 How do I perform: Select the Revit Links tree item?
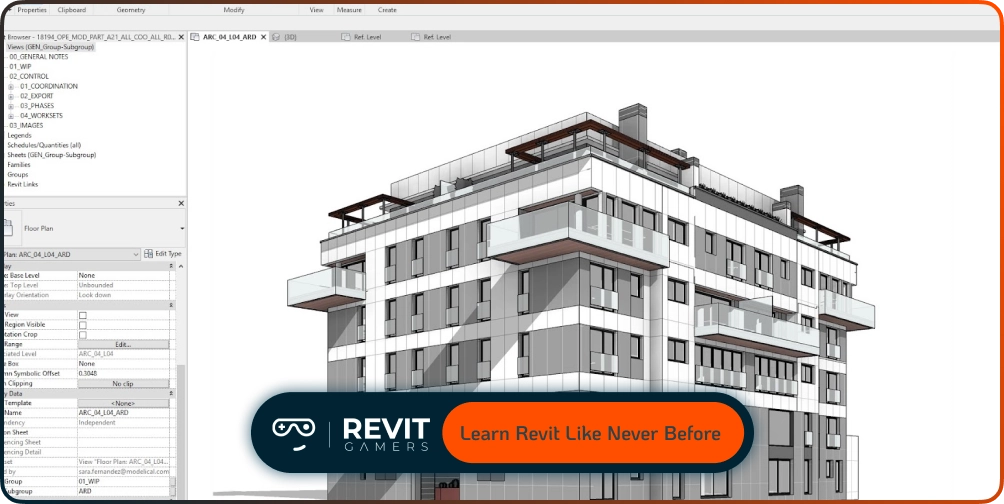tap(22, 184)
